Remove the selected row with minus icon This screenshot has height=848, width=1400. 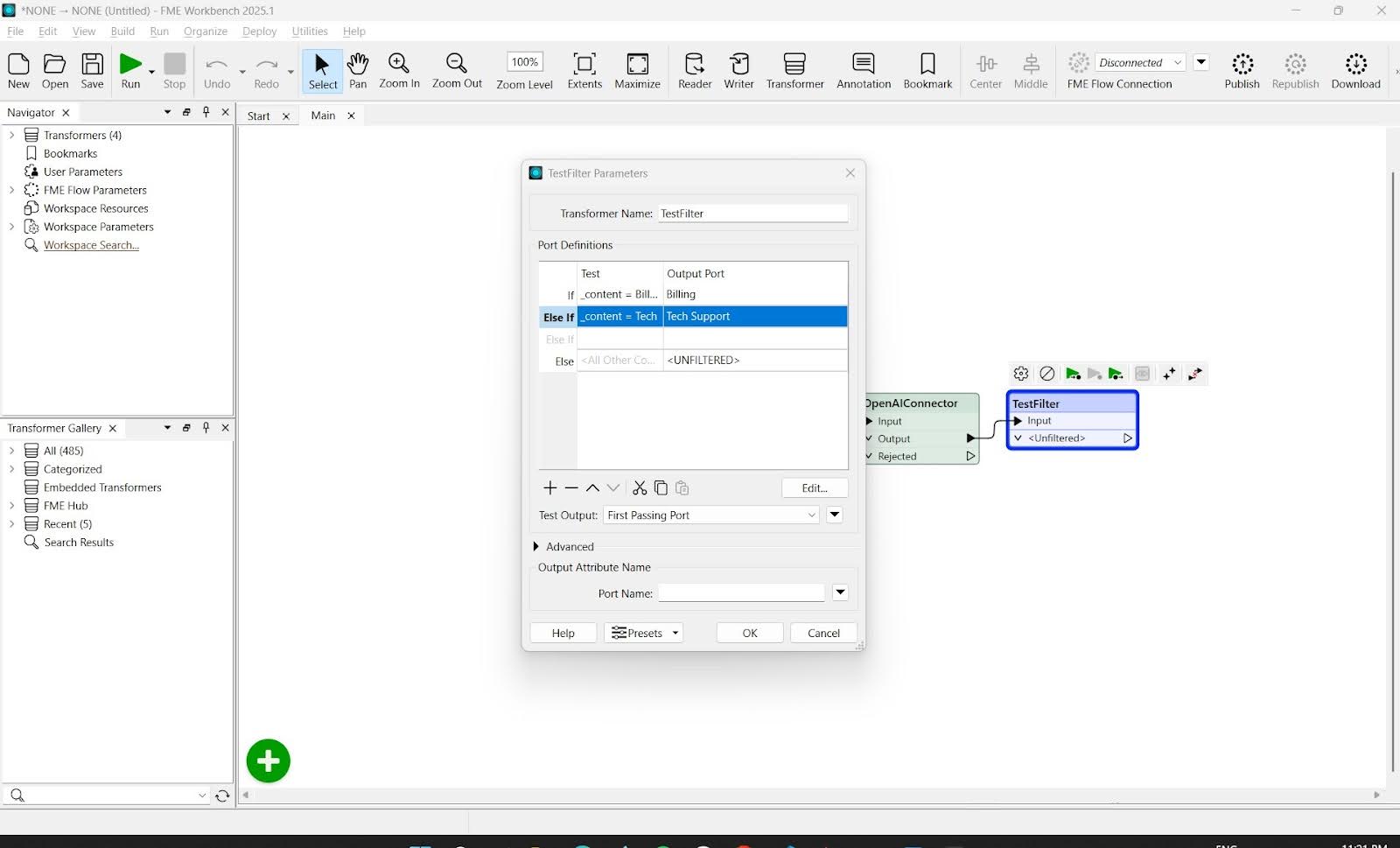click(x=571, y=488)
